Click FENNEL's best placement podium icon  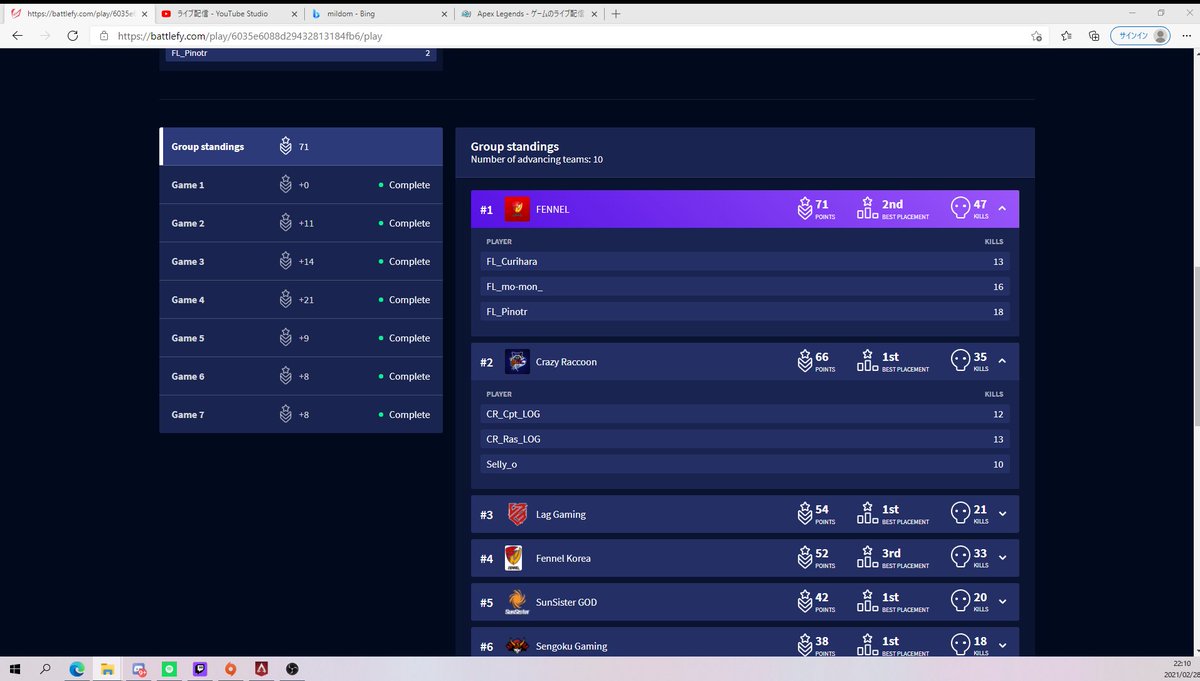click(867, 208)
